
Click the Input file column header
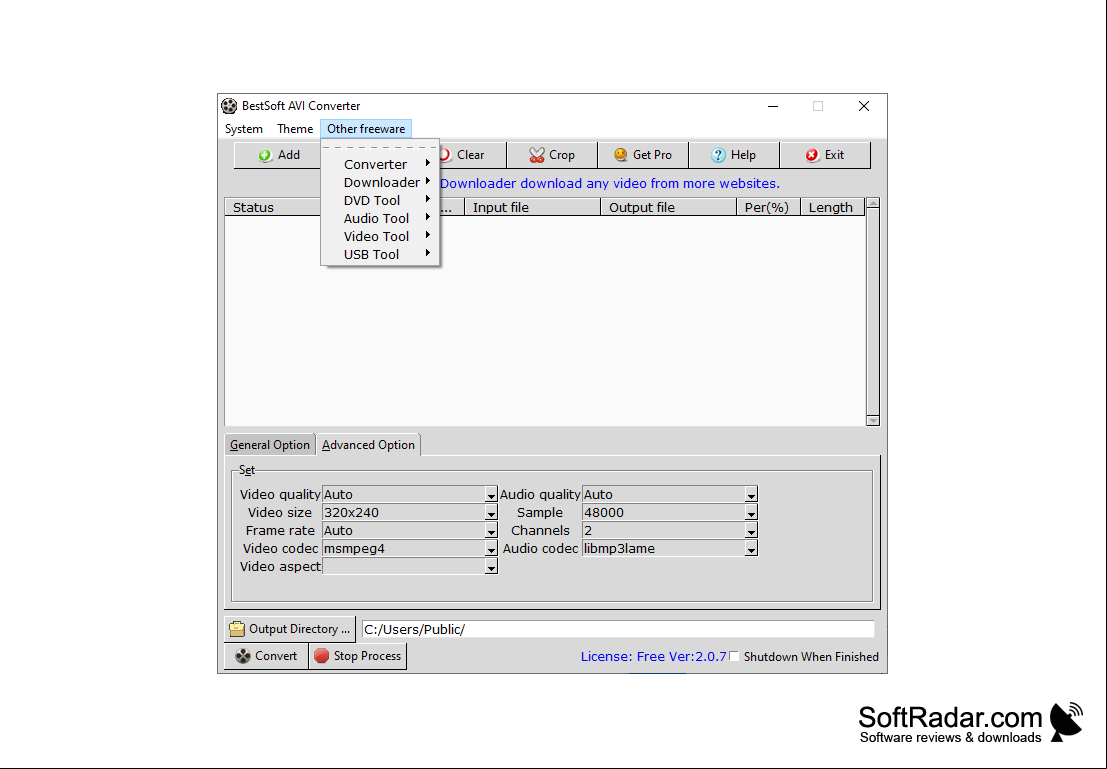[x=532, y=208]
